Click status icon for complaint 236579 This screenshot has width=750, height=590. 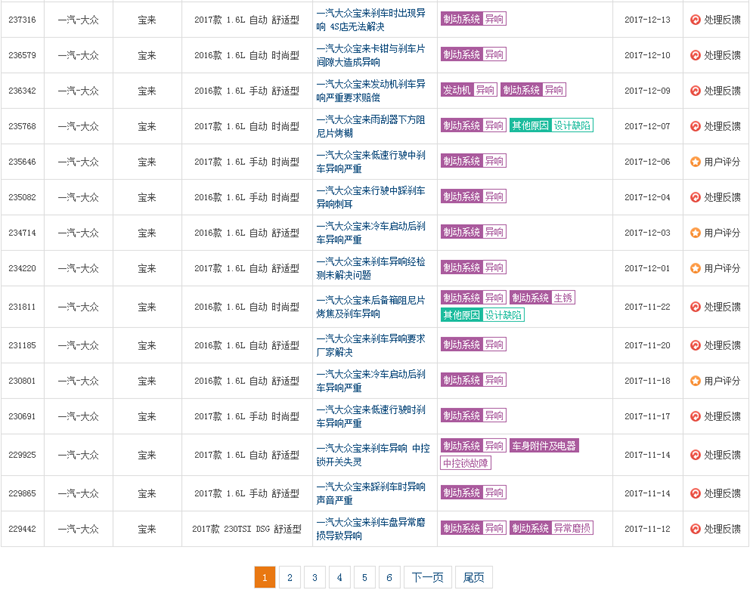[x=695, y=55]
